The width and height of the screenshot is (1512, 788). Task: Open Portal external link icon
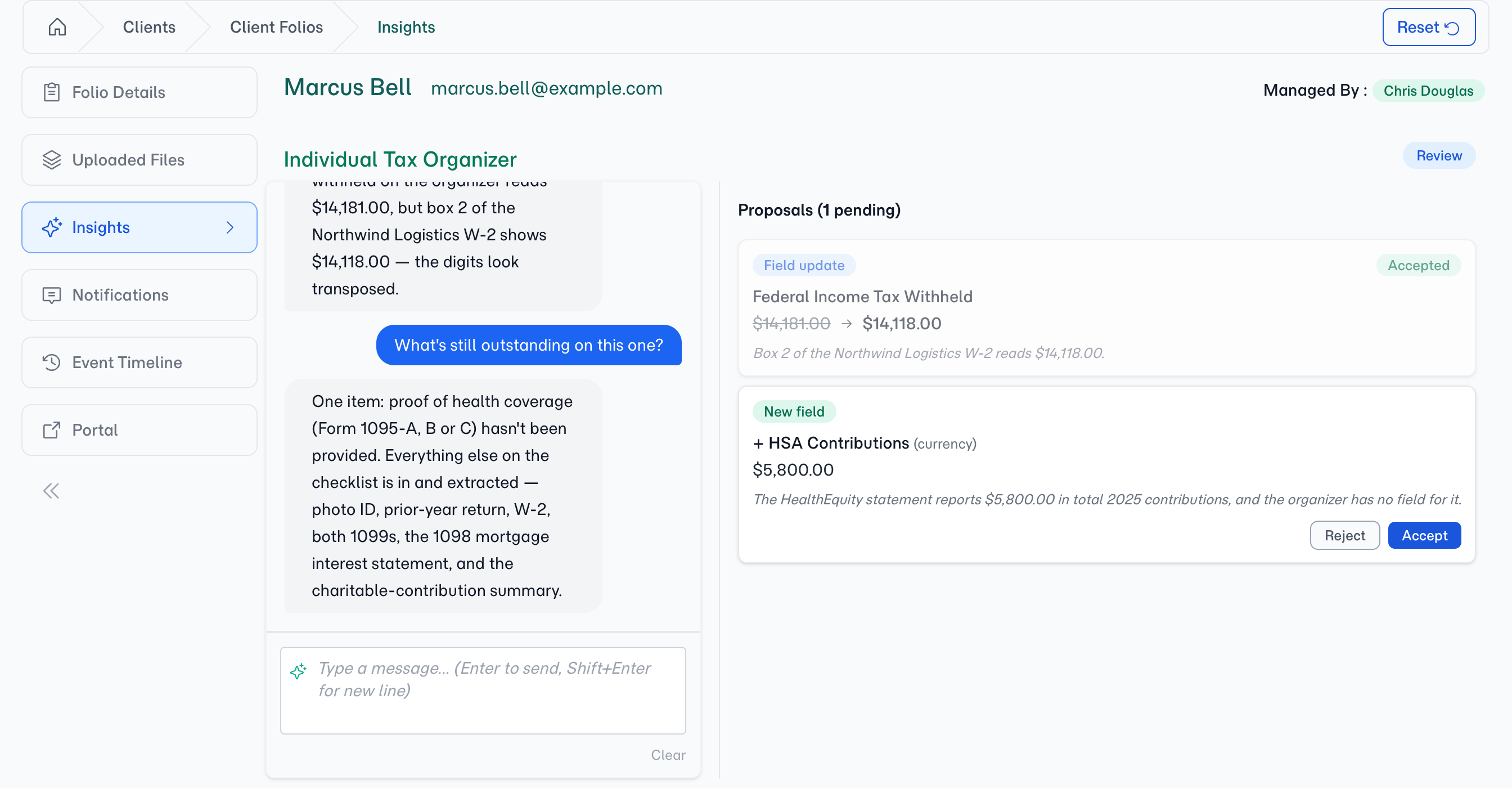point(52,430)
